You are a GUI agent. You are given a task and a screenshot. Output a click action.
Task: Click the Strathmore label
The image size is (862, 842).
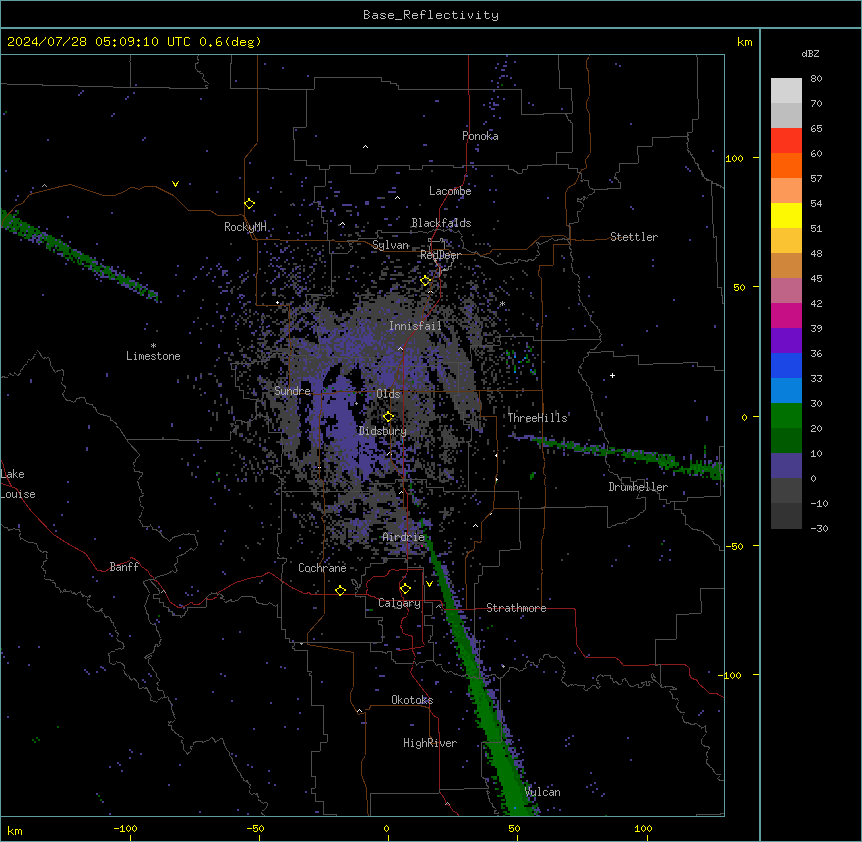(x=516, y=608)
